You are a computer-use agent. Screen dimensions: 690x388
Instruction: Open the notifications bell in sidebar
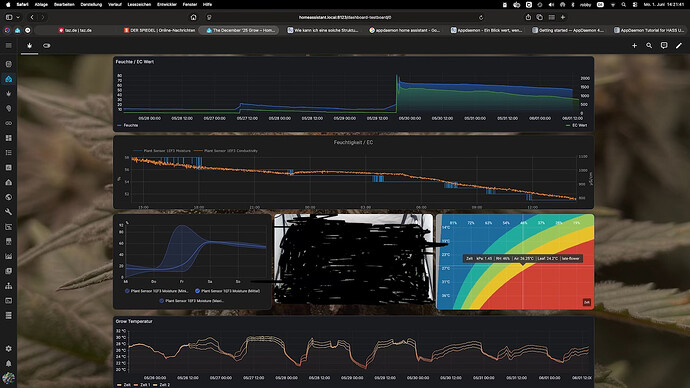[8, 363]
